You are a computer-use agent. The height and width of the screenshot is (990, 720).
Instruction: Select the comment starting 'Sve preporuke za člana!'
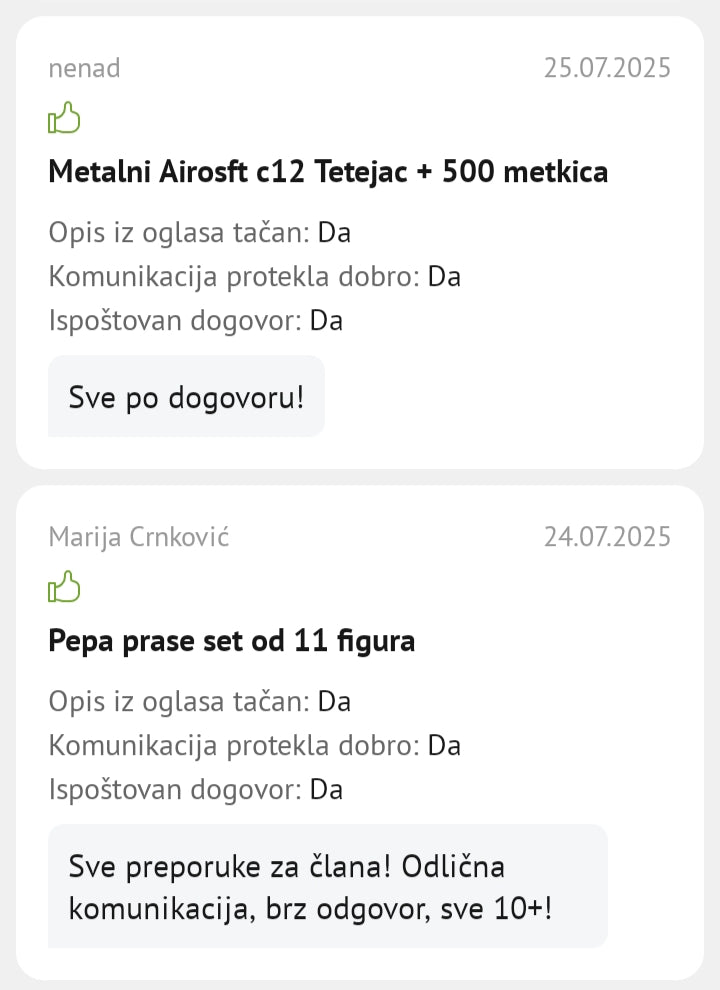[x=310, y=887]
